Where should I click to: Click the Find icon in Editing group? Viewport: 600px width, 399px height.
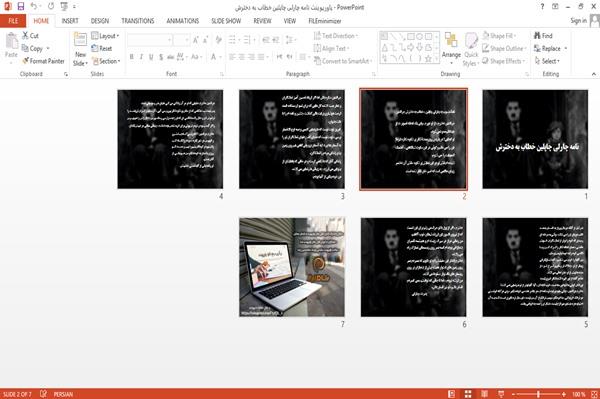pos(537,36)
